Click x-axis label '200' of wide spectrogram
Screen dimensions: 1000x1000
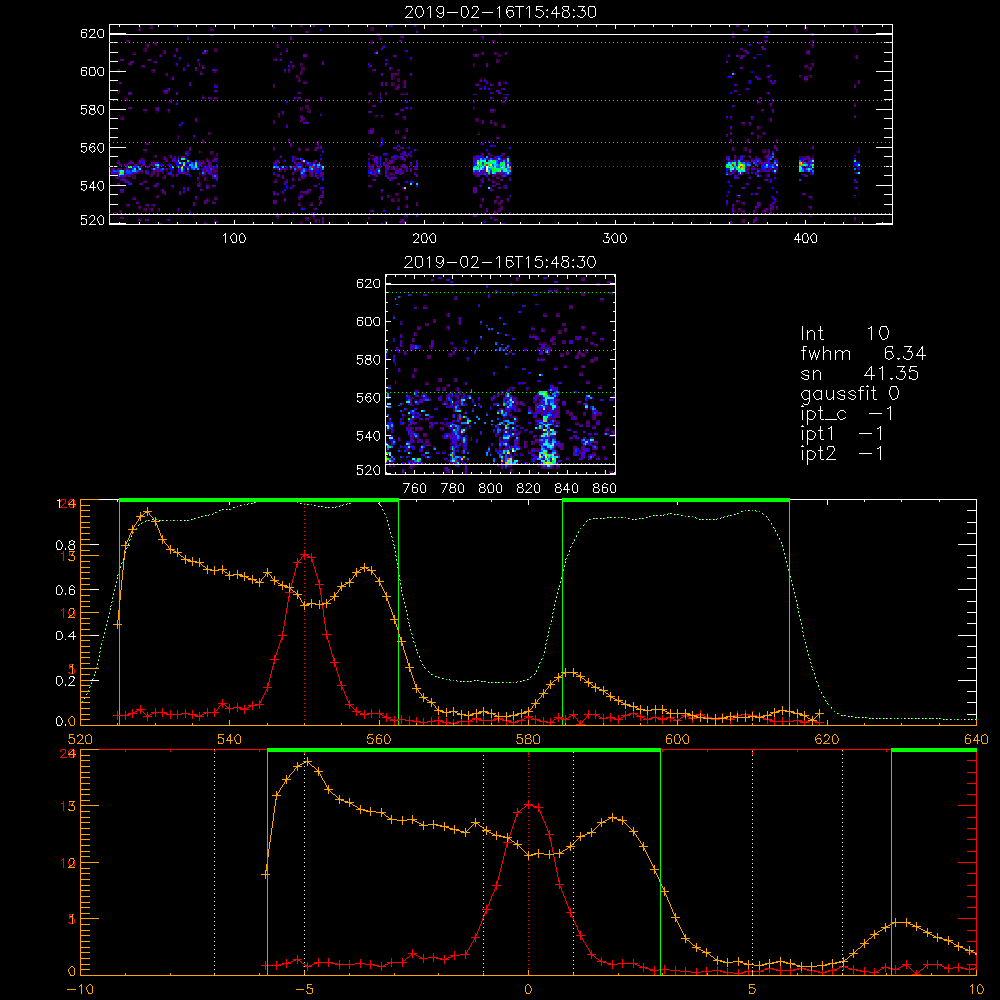(x=424, y=239)
